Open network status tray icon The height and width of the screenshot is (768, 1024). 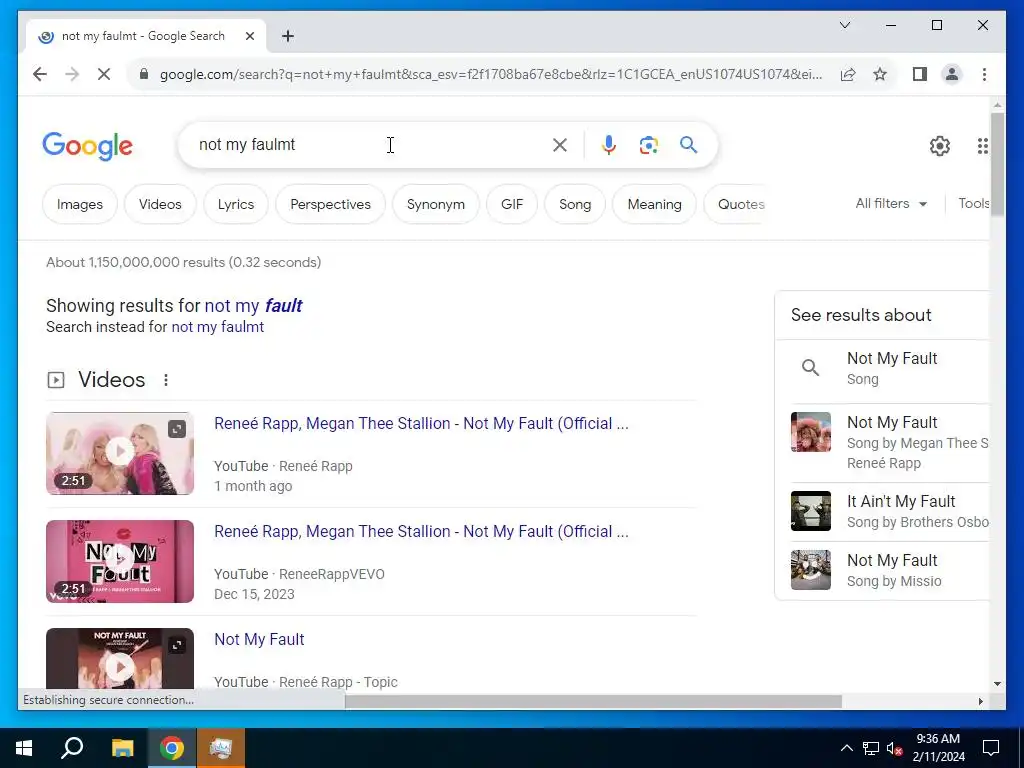point(871,748)
